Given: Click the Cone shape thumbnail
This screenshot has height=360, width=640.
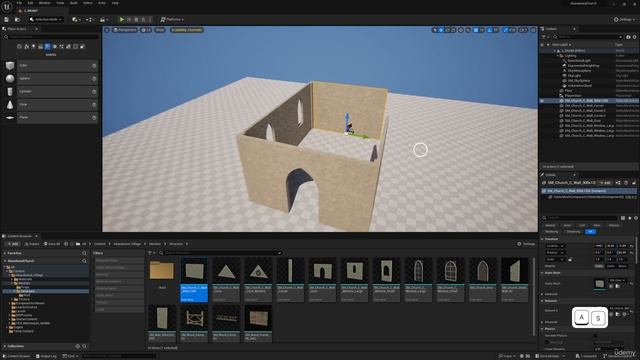Looking at the screenshot, I should click(10, 104).
